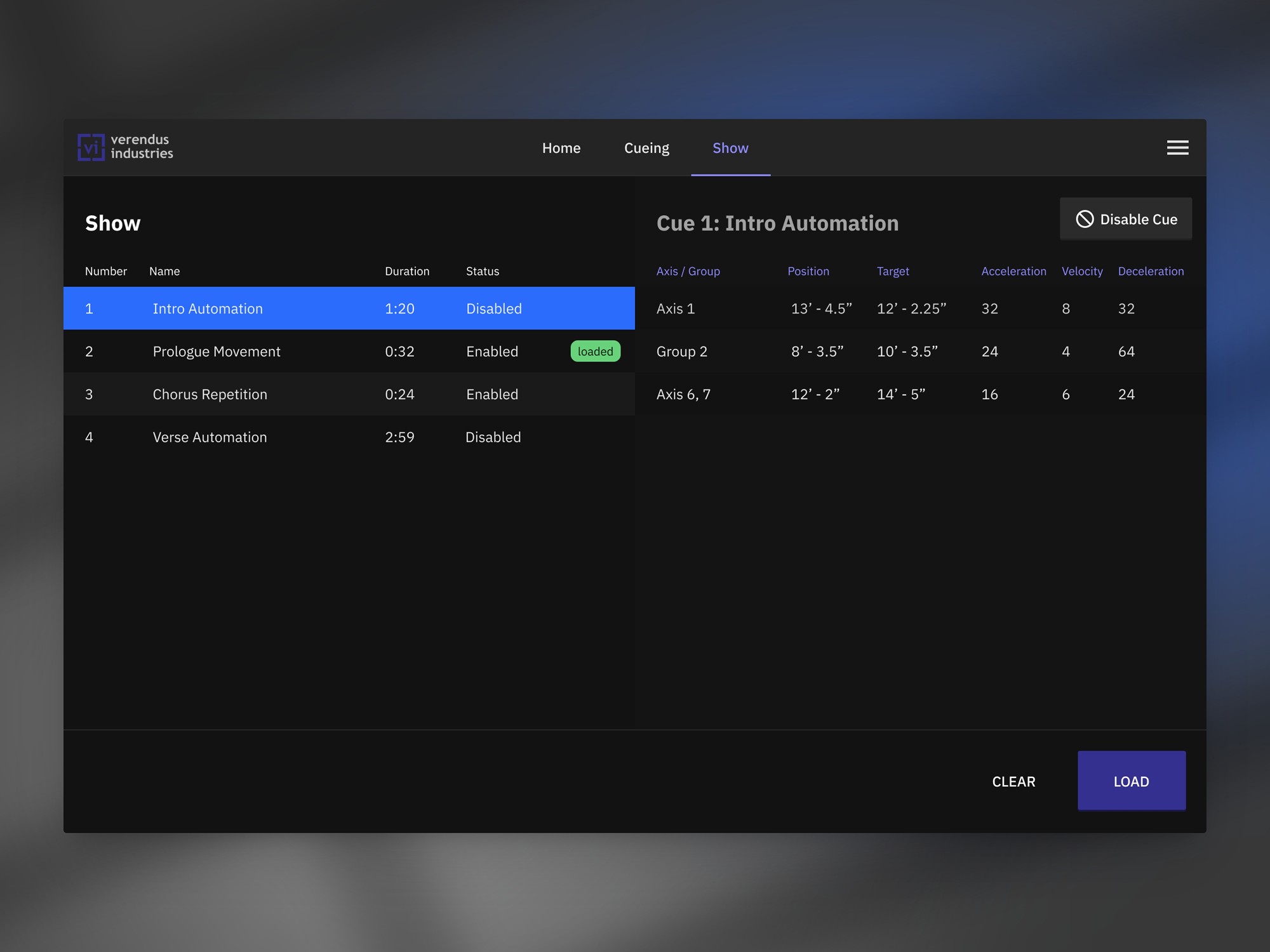Click the Disable Cue button
This screenshot has height=952, width=1270.
tap(1125, 218)
